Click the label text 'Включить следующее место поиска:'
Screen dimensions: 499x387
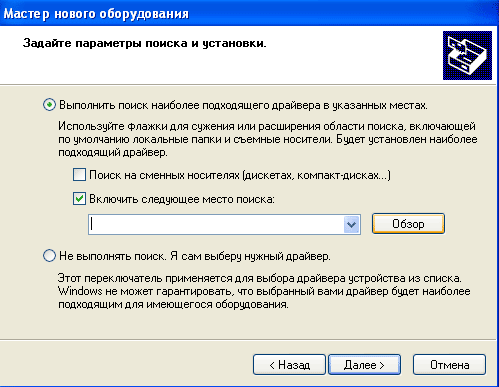pyautogui.click(x=182, y=199)
